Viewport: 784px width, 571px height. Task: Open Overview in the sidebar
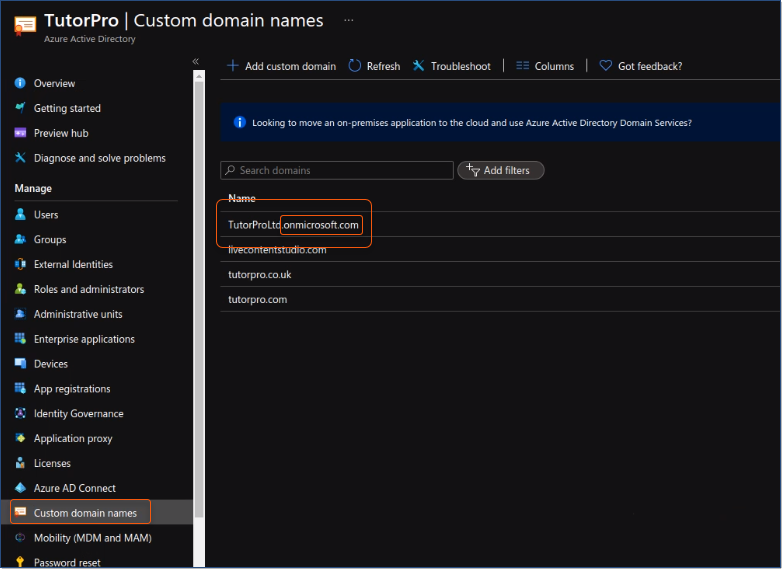(54, 84)
